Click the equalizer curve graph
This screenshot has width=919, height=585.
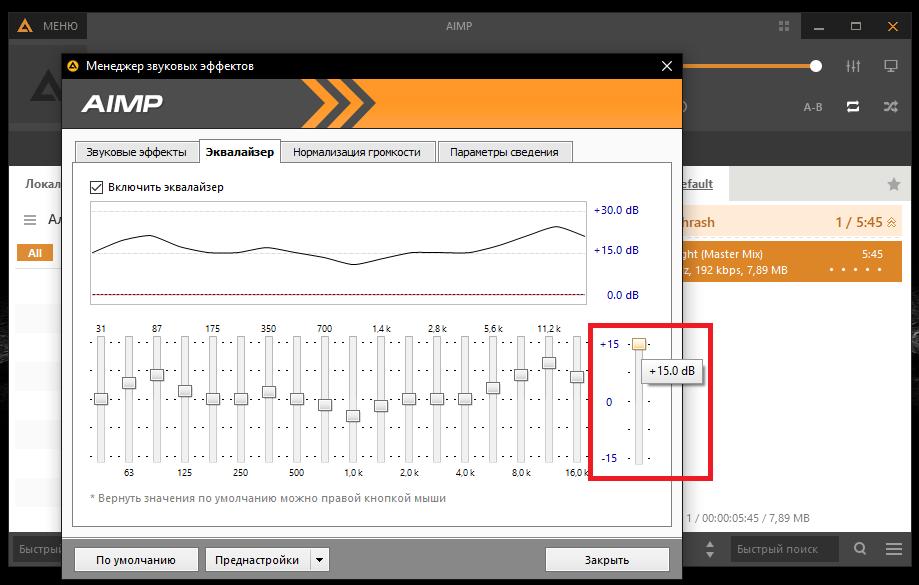point(338,253)
